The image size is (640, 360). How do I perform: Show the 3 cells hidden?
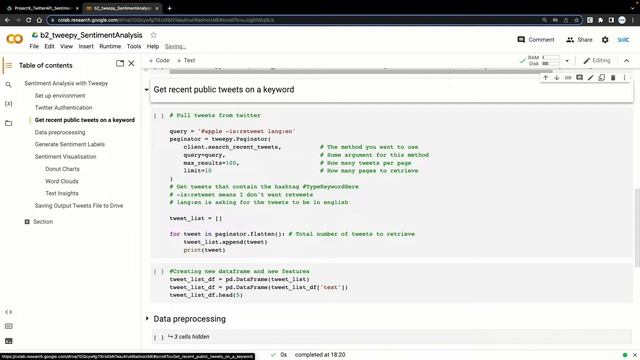(189, 337)
